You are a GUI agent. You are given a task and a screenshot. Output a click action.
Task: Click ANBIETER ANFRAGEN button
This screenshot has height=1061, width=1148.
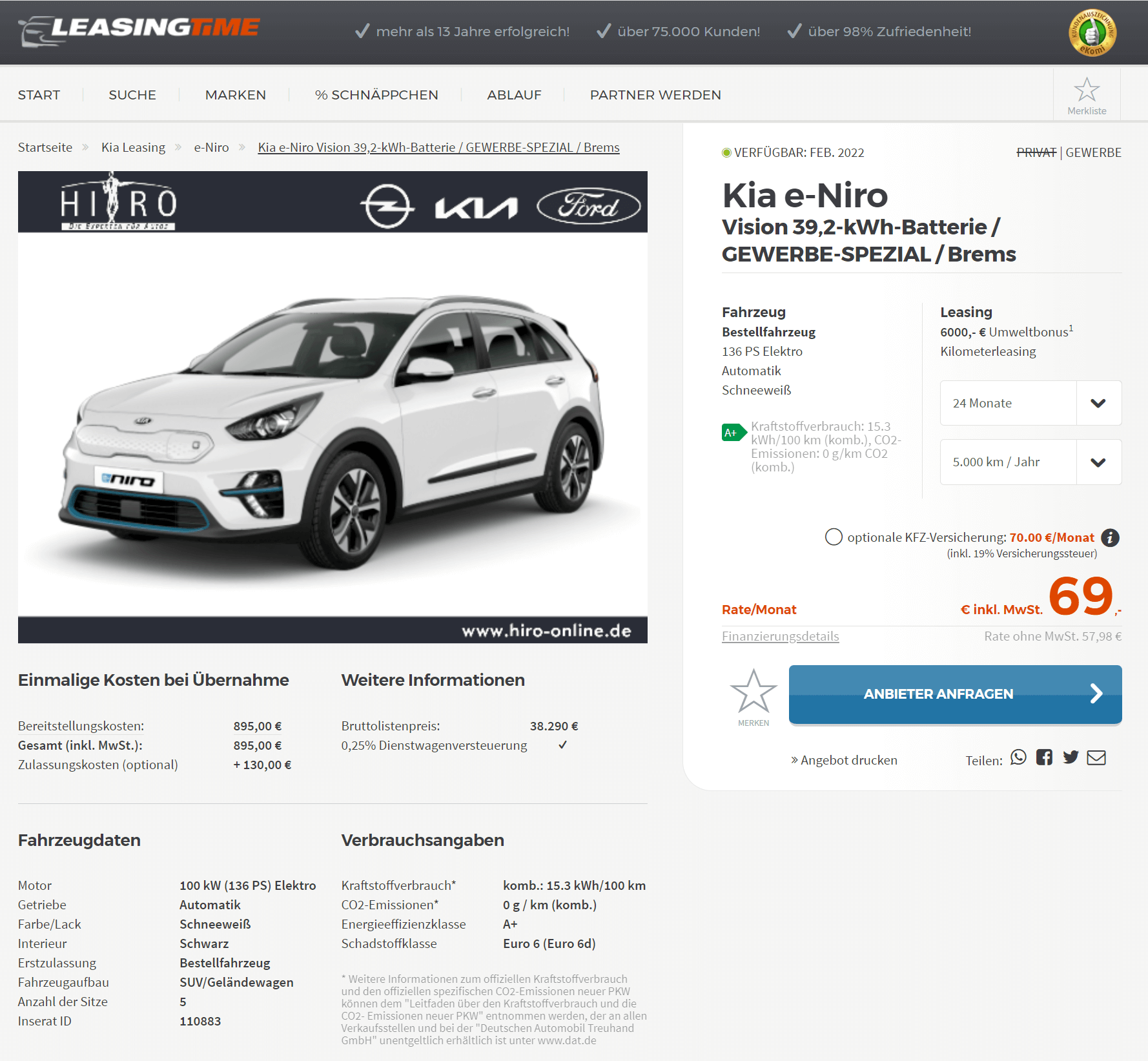click(955, 694)
